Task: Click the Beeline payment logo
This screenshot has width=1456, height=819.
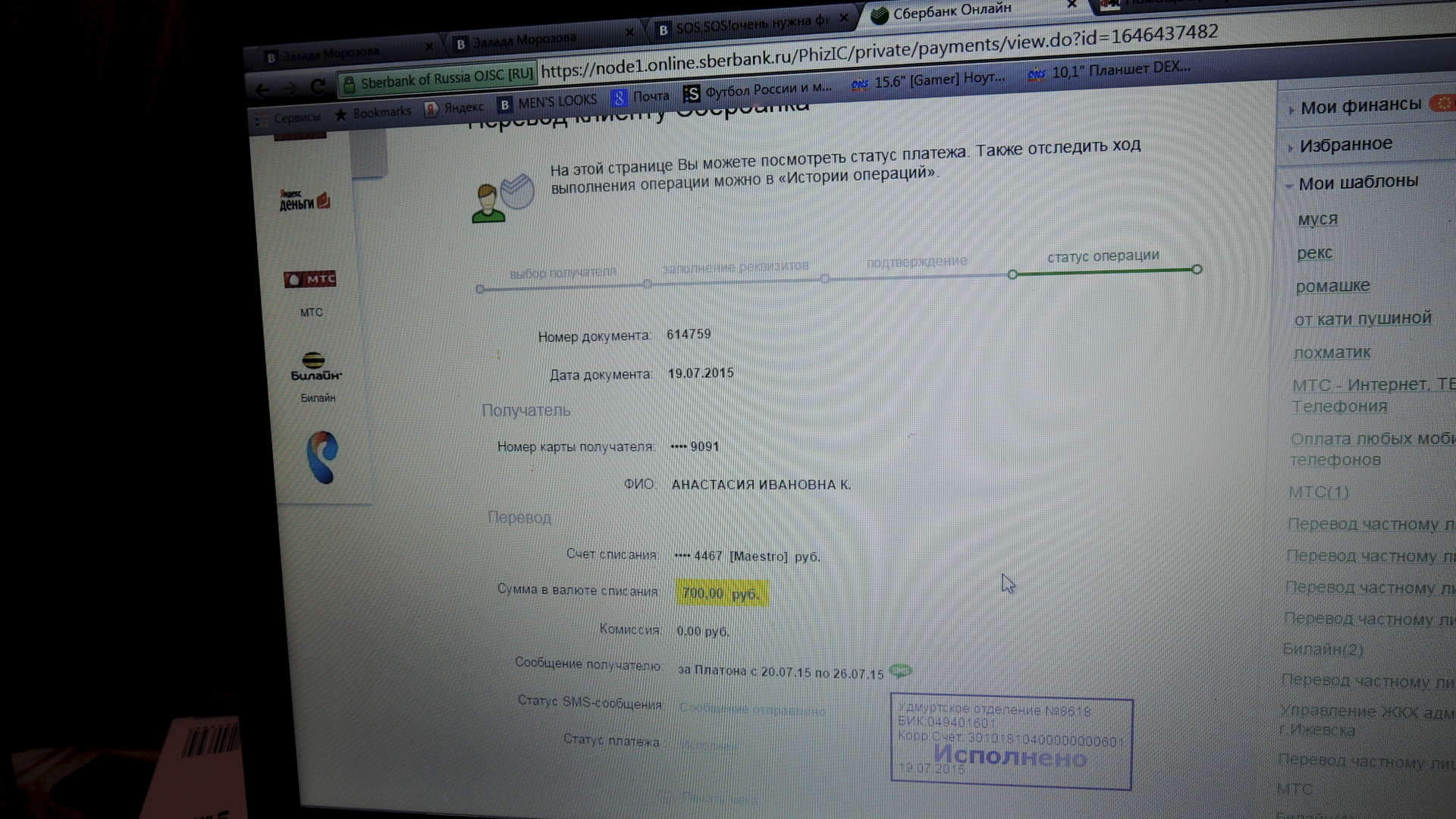Action: [x=315, y=366]
